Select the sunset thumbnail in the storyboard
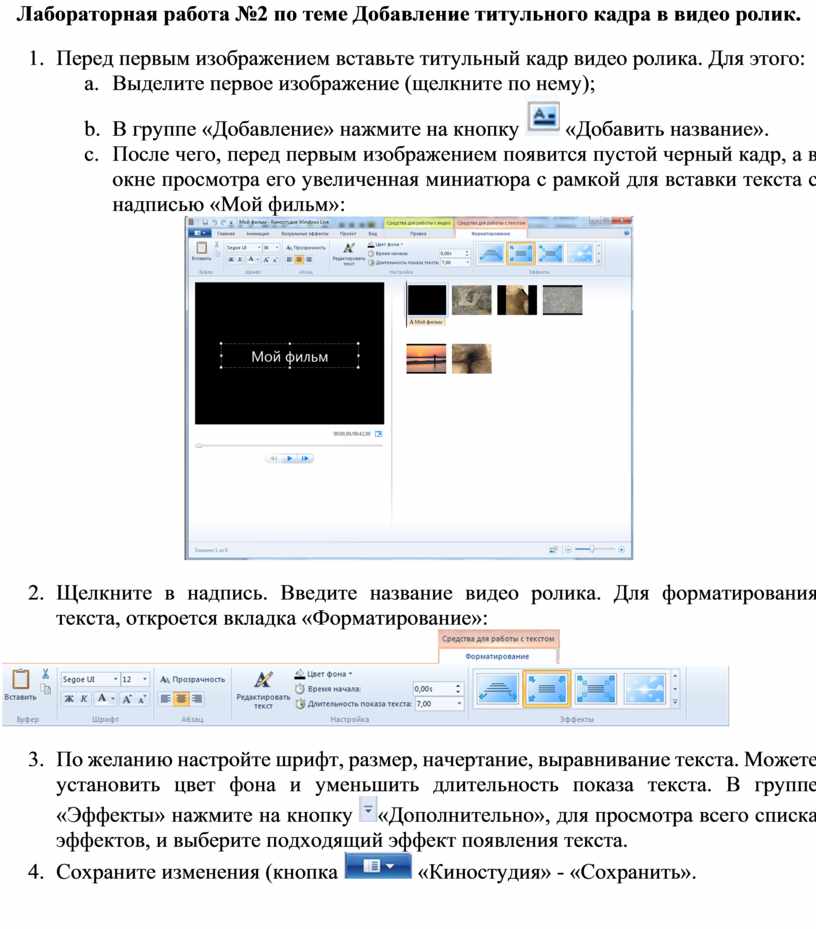Screen dimensions: 816x929 click(425, 358)
